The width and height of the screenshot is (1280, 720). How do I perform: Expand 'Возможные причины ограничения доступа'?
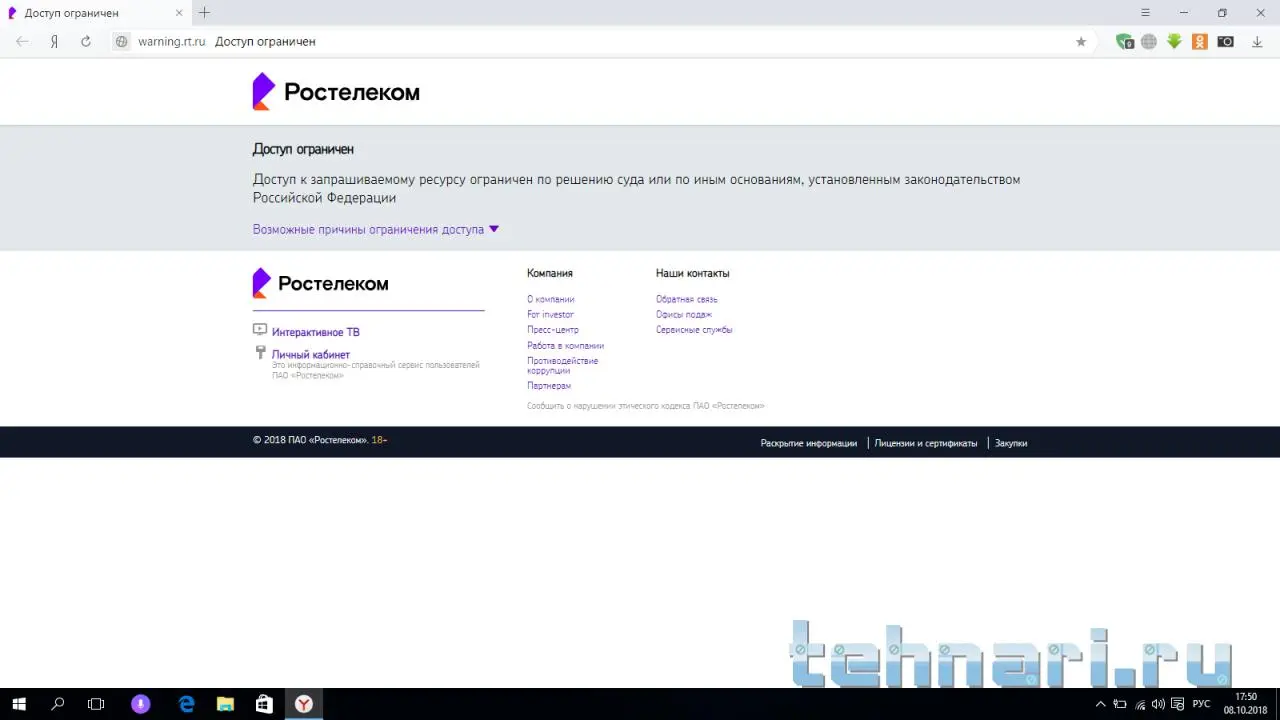376,229
